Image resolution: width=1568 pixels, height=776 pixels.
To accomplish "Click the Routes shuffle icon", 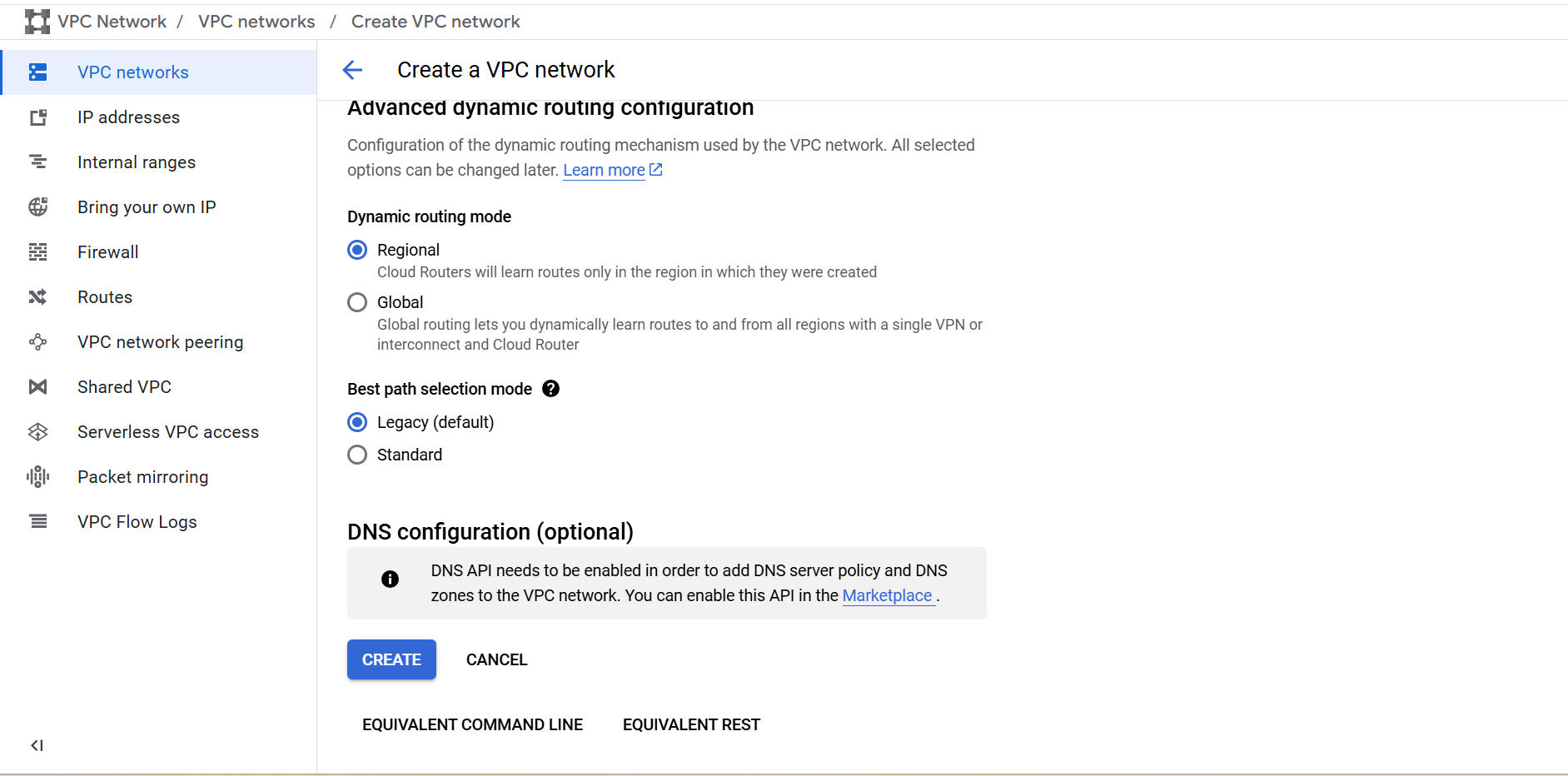I will (37, 297).
